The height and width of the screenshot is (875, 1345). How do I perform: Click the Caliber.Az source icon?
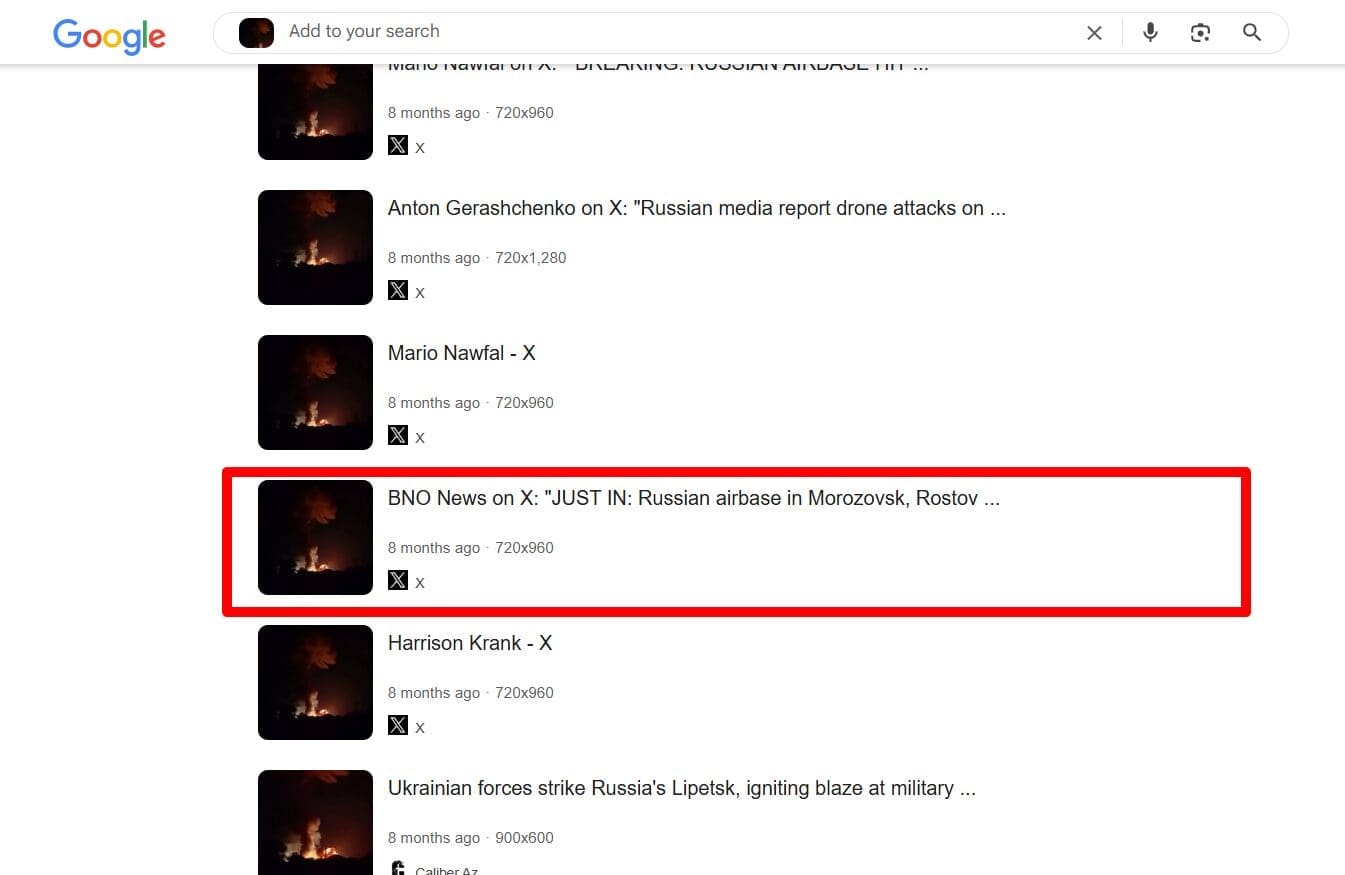(x=398, y=868)
